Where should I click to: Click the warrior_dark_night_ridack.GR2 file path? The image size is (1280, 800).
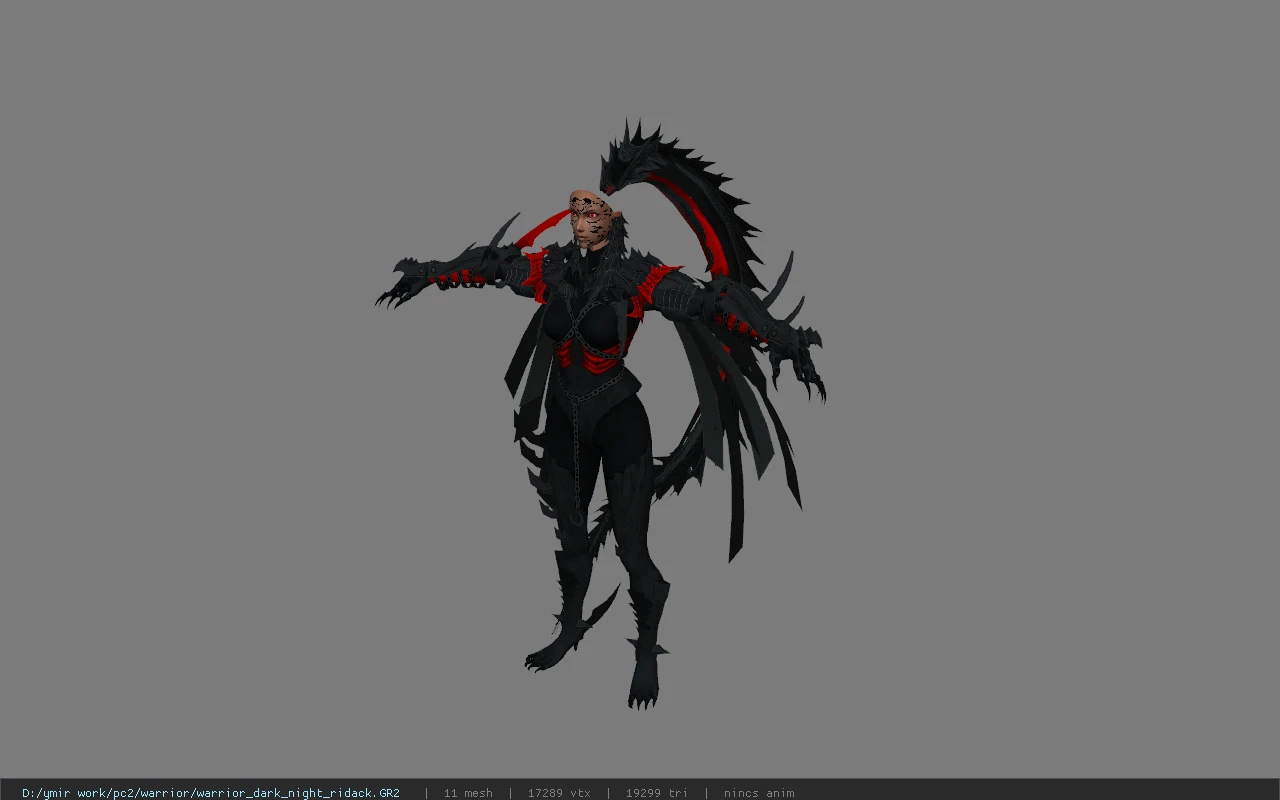click(x=211, y=793)
